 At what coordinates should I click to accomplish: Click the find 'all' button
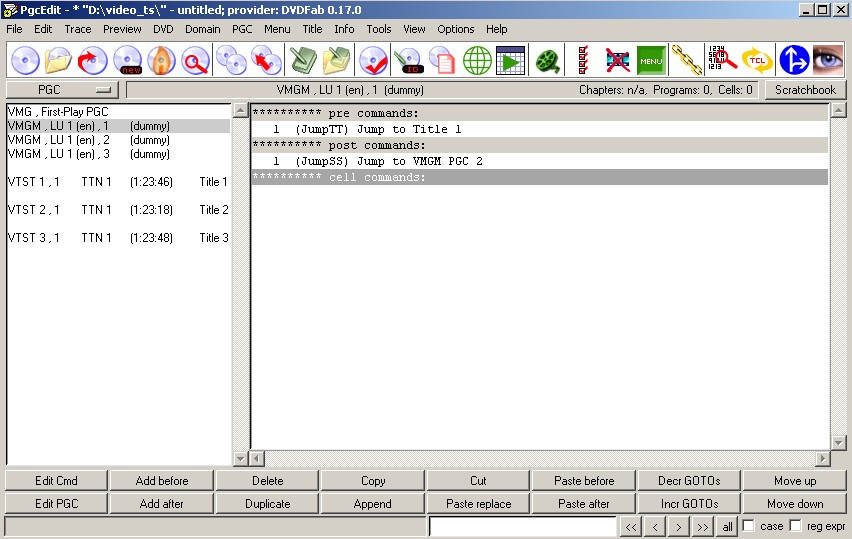(x=727, y=527)
